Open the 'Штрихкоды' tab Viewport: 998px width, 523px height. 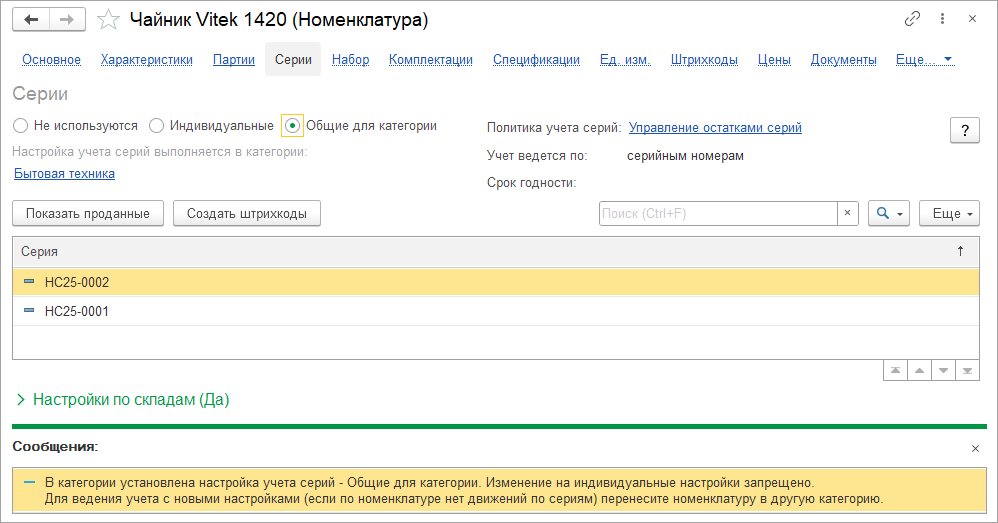click(704, 60)
